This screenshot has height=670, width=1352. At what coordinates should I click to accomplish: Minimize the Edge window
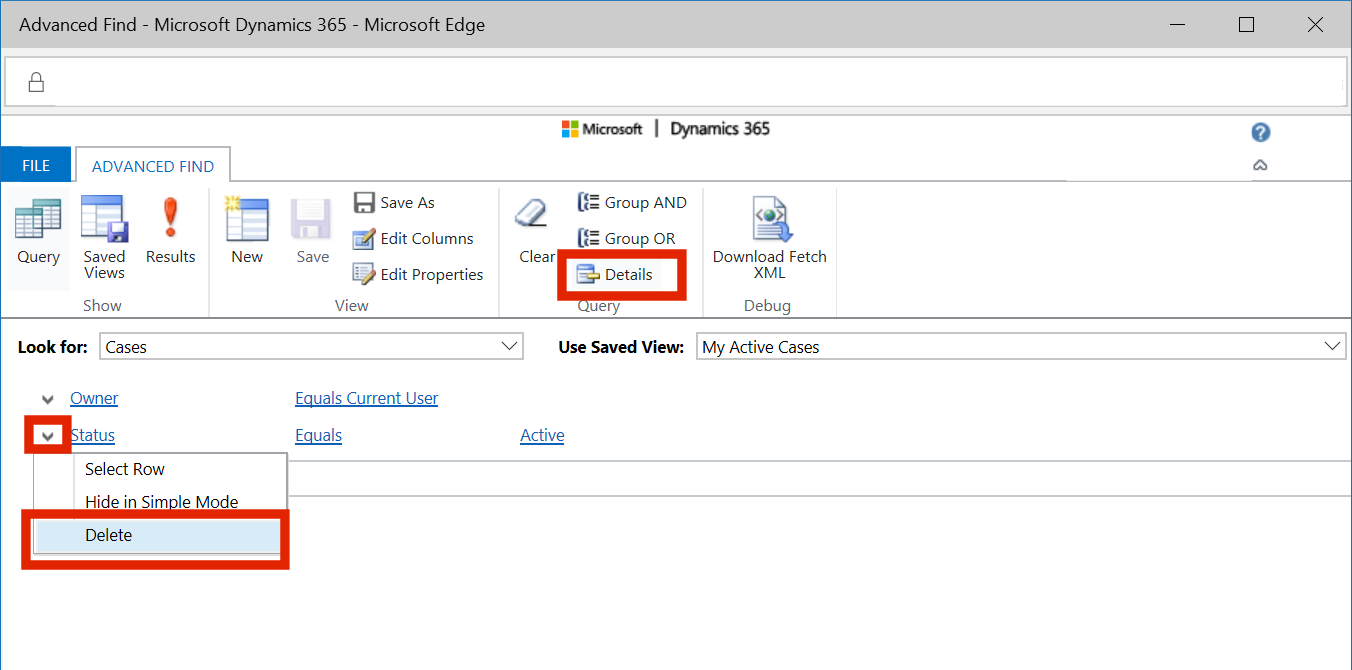[1176, 25]
